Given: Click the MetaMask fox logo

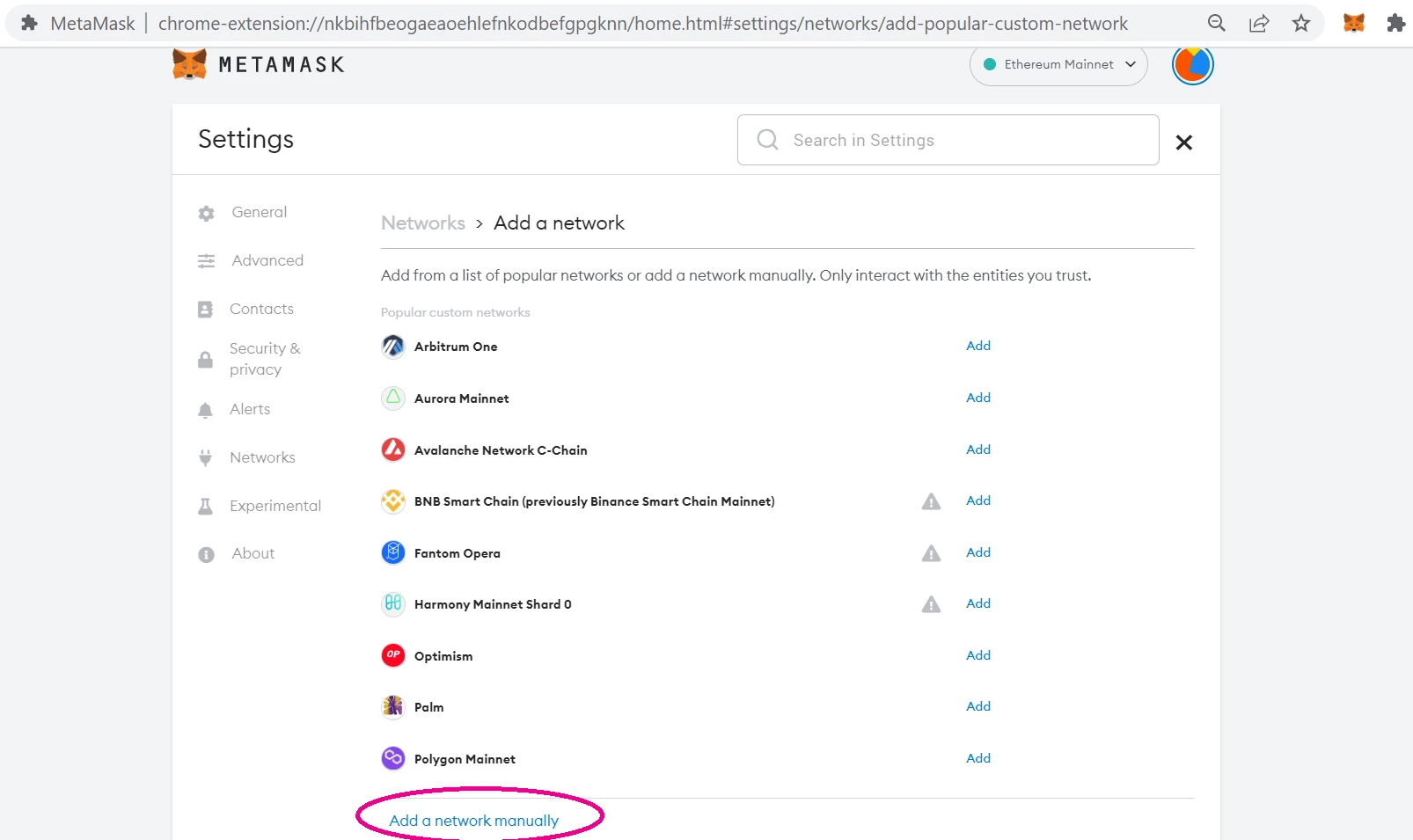Looking at the screenshot, I should [x=189, y=64].
